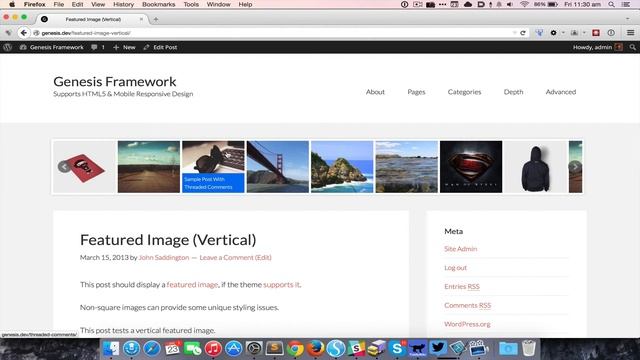The height and width of the screenshot is (360, 640).
Task: Click Comments RSS link
Action: (x=467, y=305)
